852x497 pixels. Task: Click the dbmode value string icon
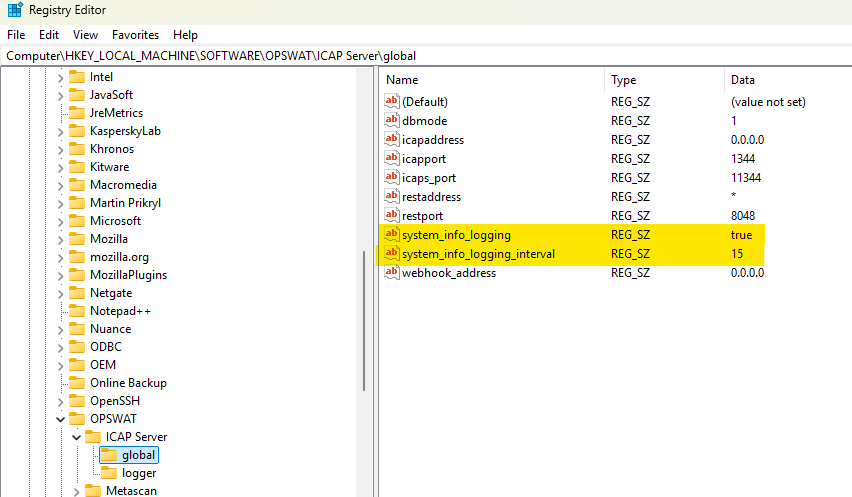[x=391, y=120]
